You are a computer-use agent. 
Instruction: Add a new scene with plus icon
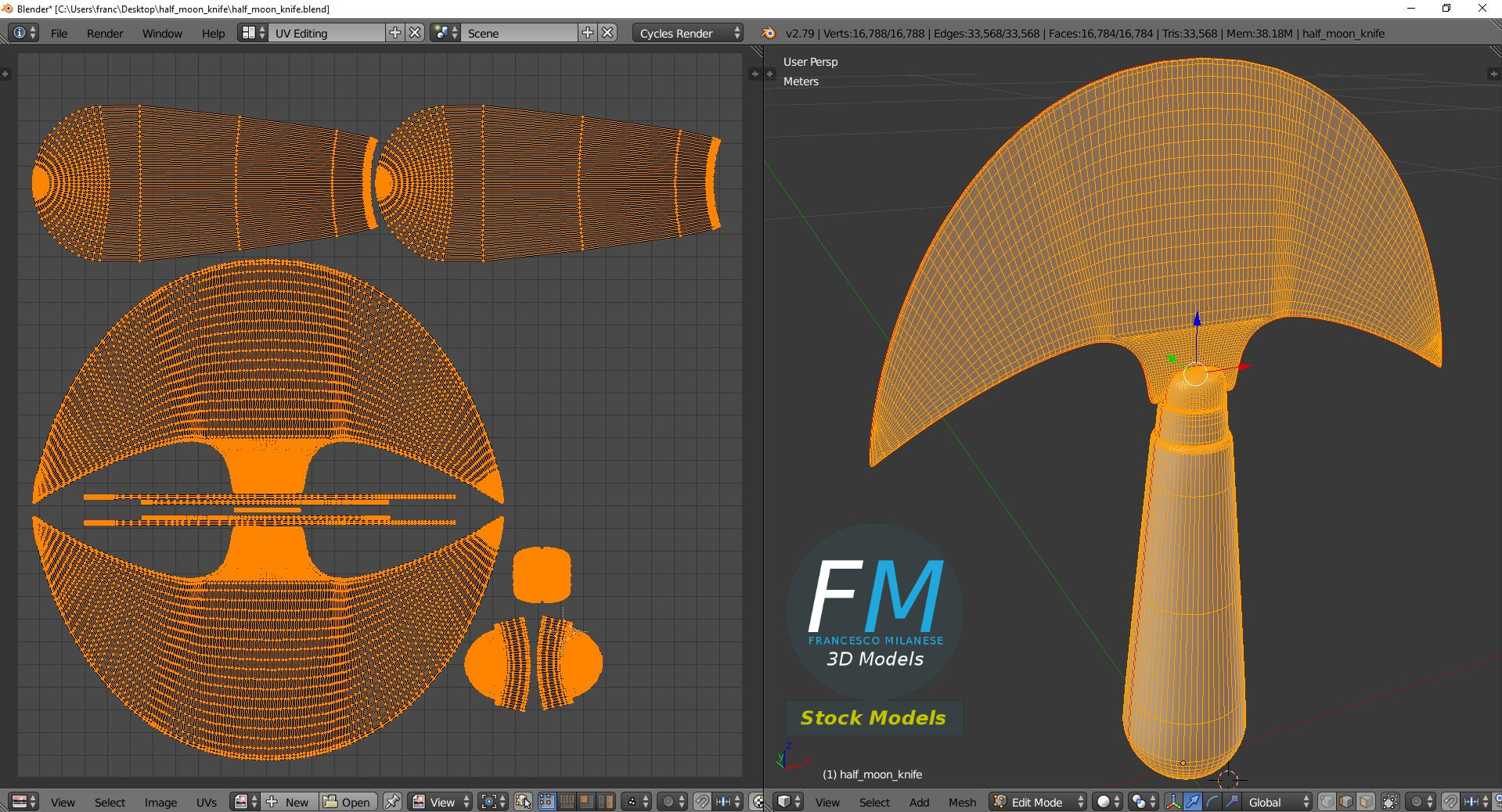(x=588, y=33)
